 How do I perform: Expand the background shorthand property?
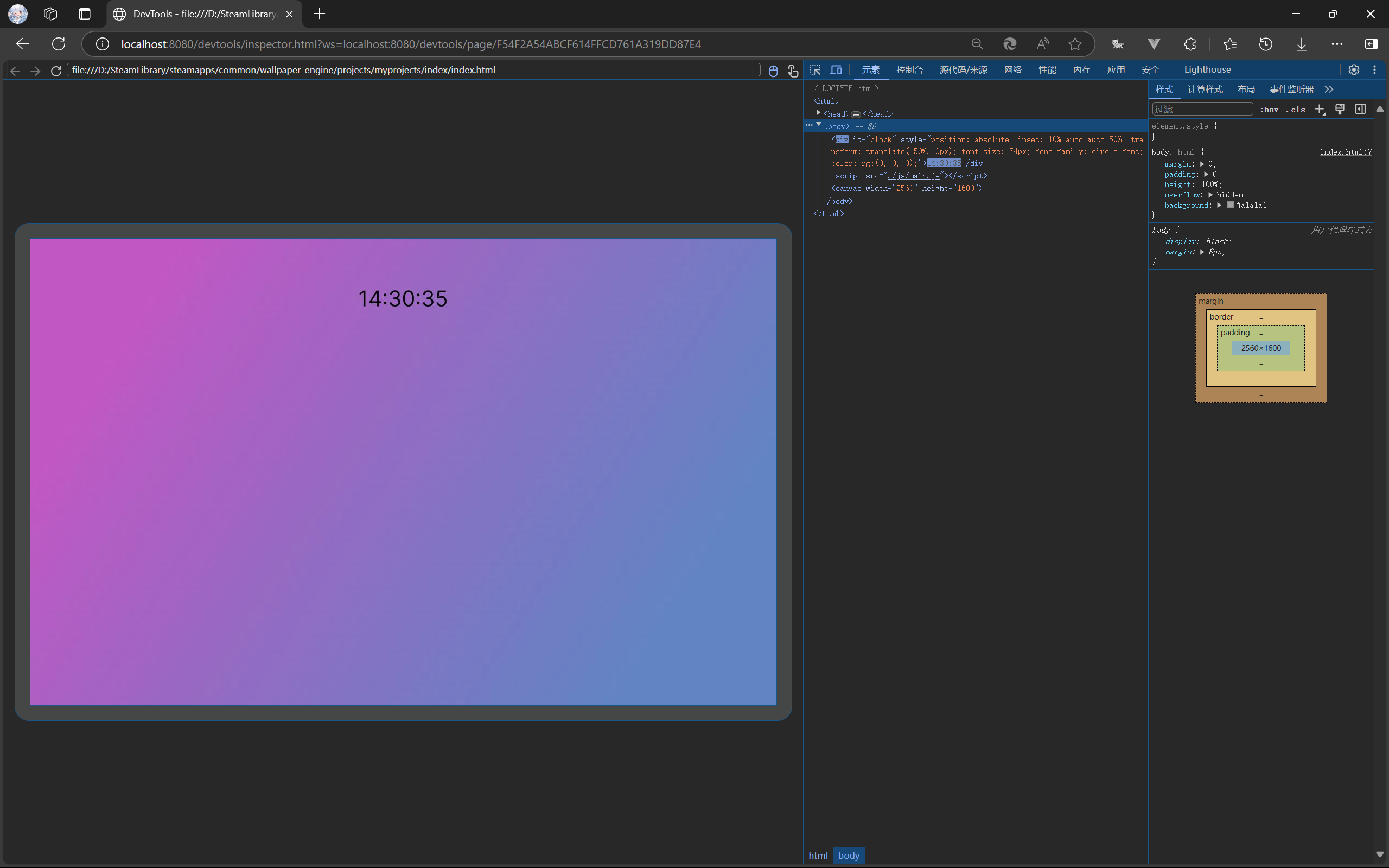1219,205
